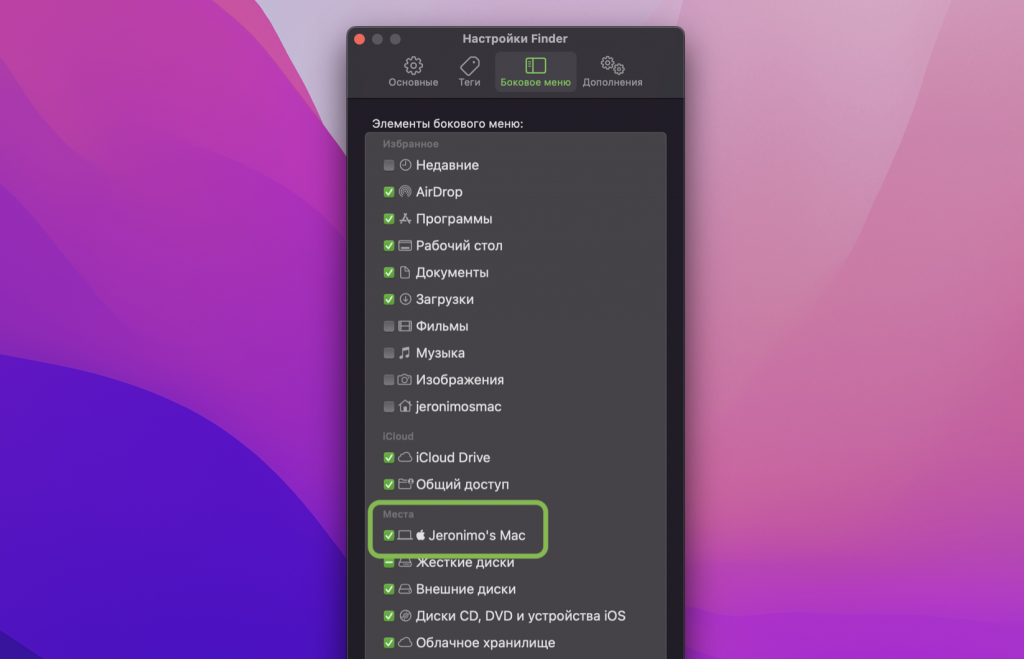
Task: Open the Основные tab
Action: [413, 72]
